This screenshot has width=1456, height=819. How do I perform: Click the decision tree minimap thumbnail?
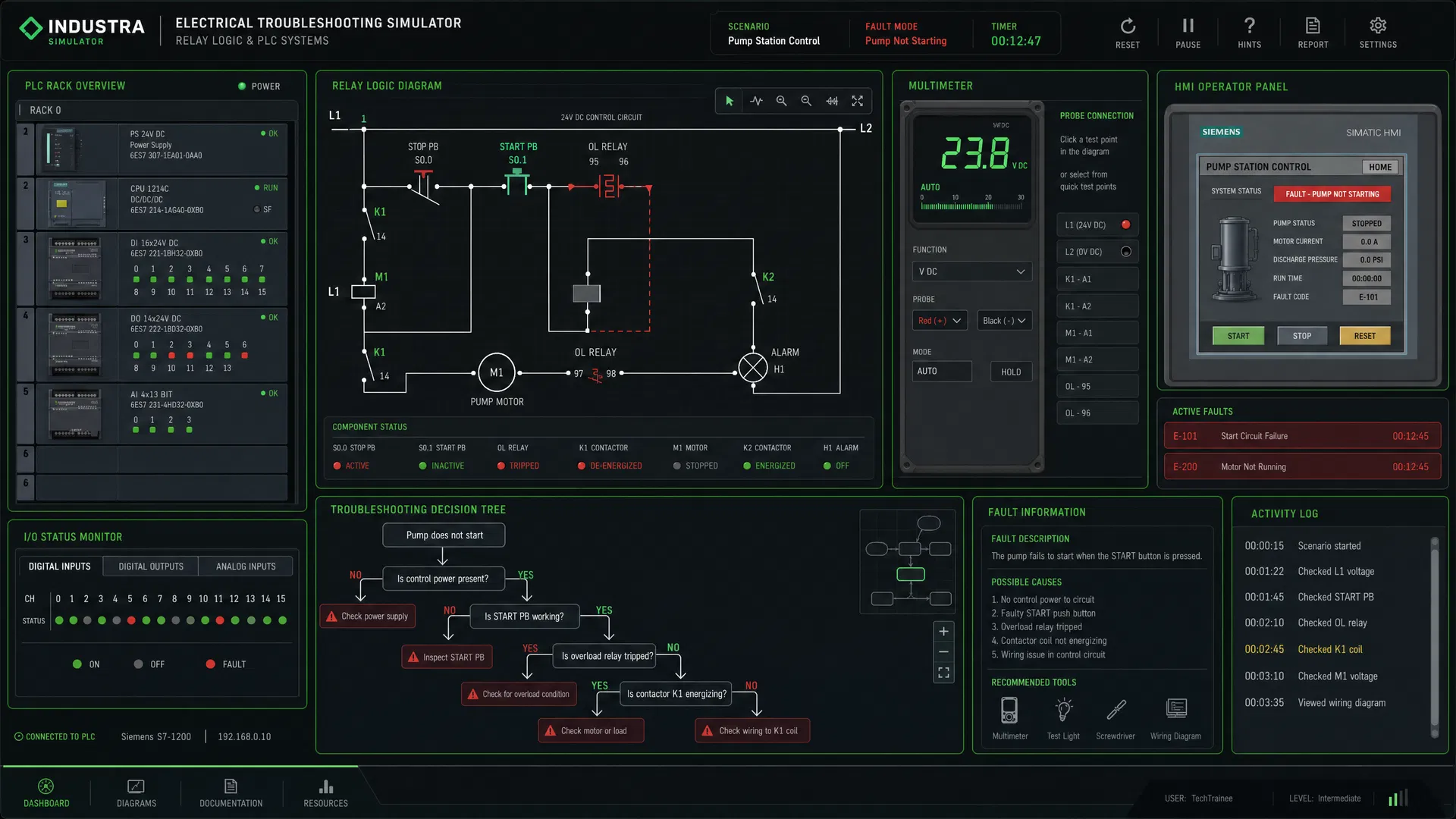tap(907, 561)
